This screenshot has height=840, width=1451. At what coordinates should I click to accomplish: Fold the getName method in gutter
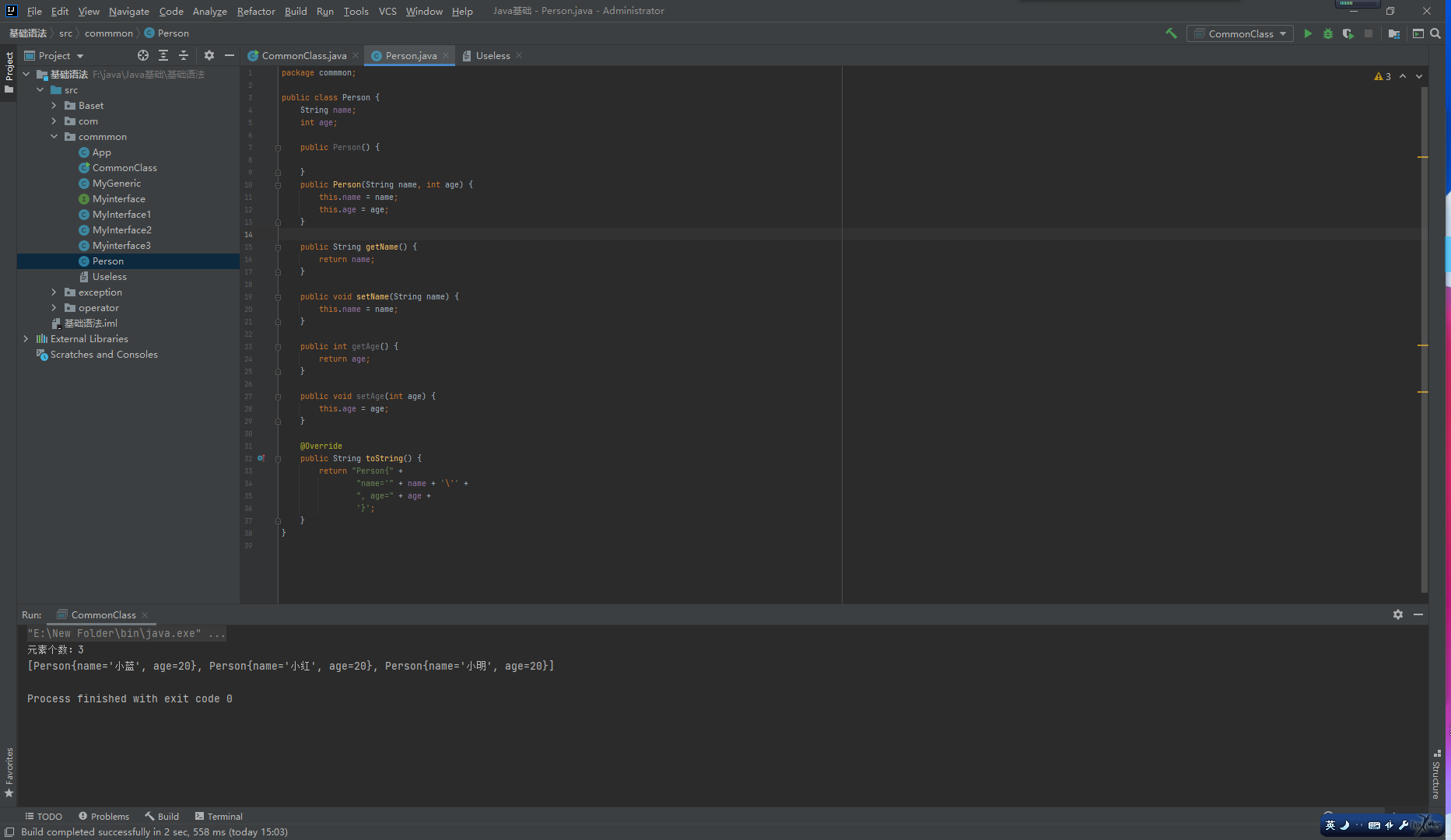click(278, 247)
